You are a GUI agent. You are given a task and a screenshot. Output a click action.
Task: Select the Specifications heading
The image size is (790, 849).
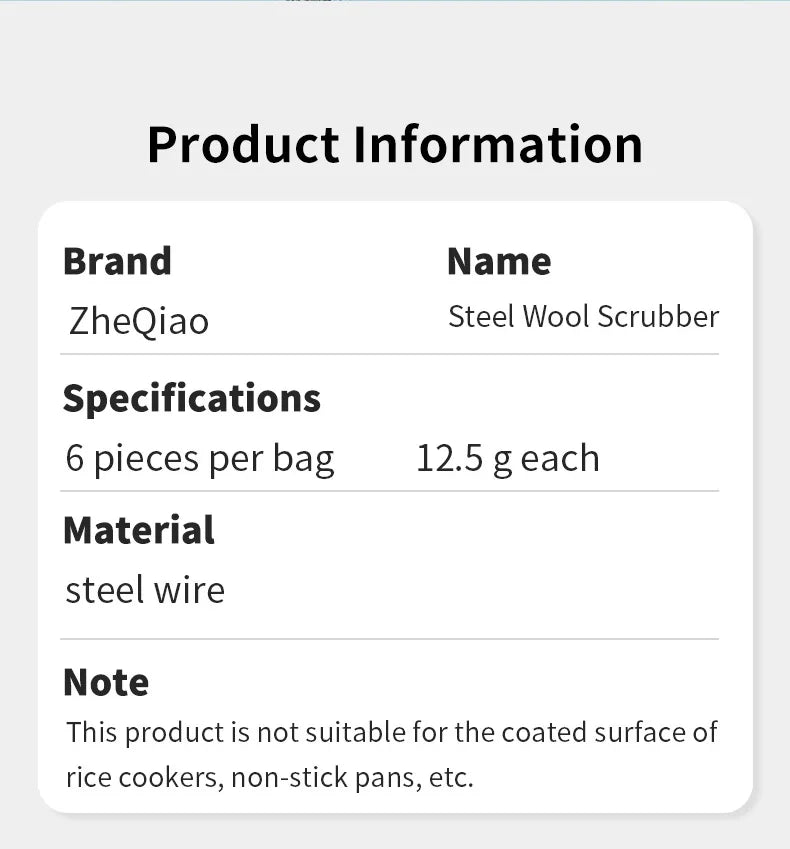tap(192, 400)
